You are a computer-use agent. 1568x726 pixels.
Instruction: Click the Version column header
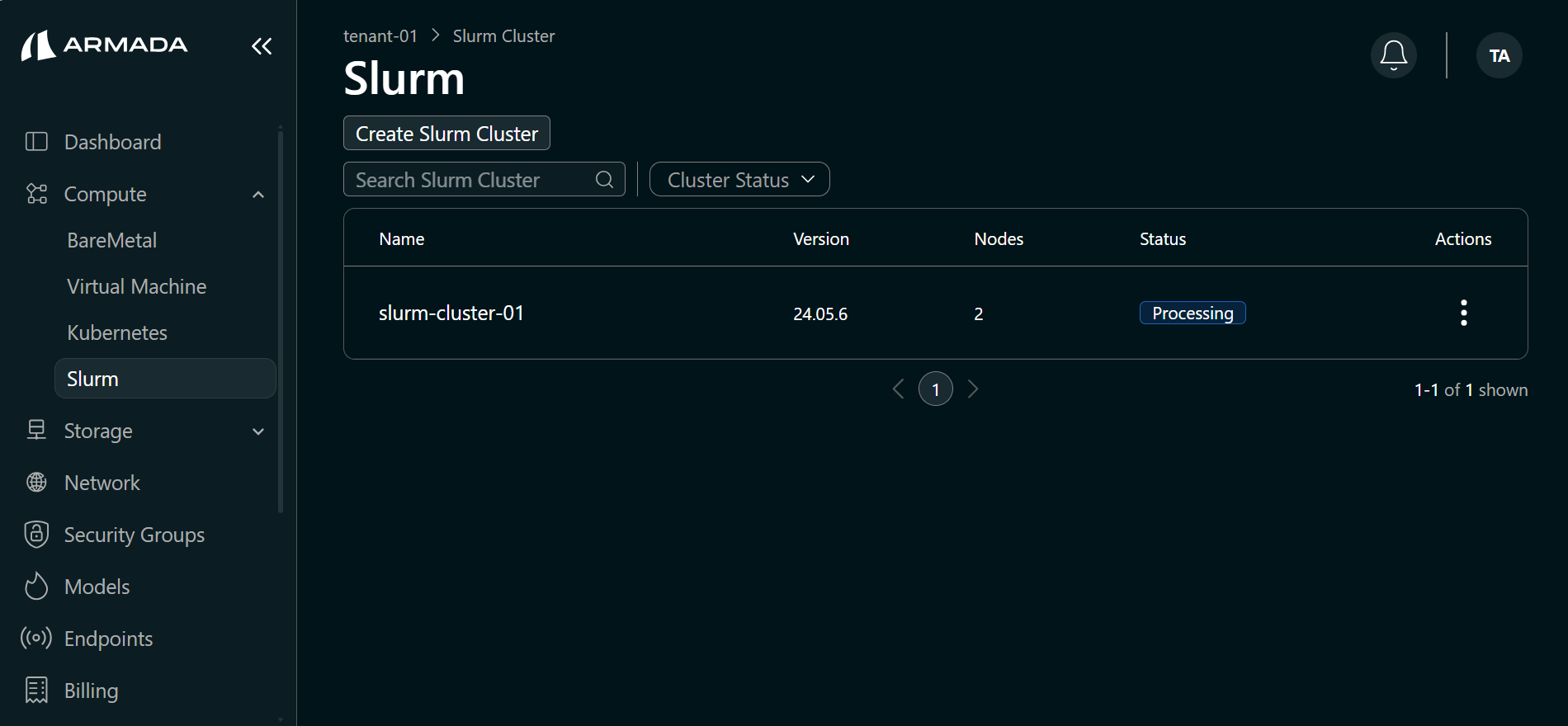pos(821,239)
